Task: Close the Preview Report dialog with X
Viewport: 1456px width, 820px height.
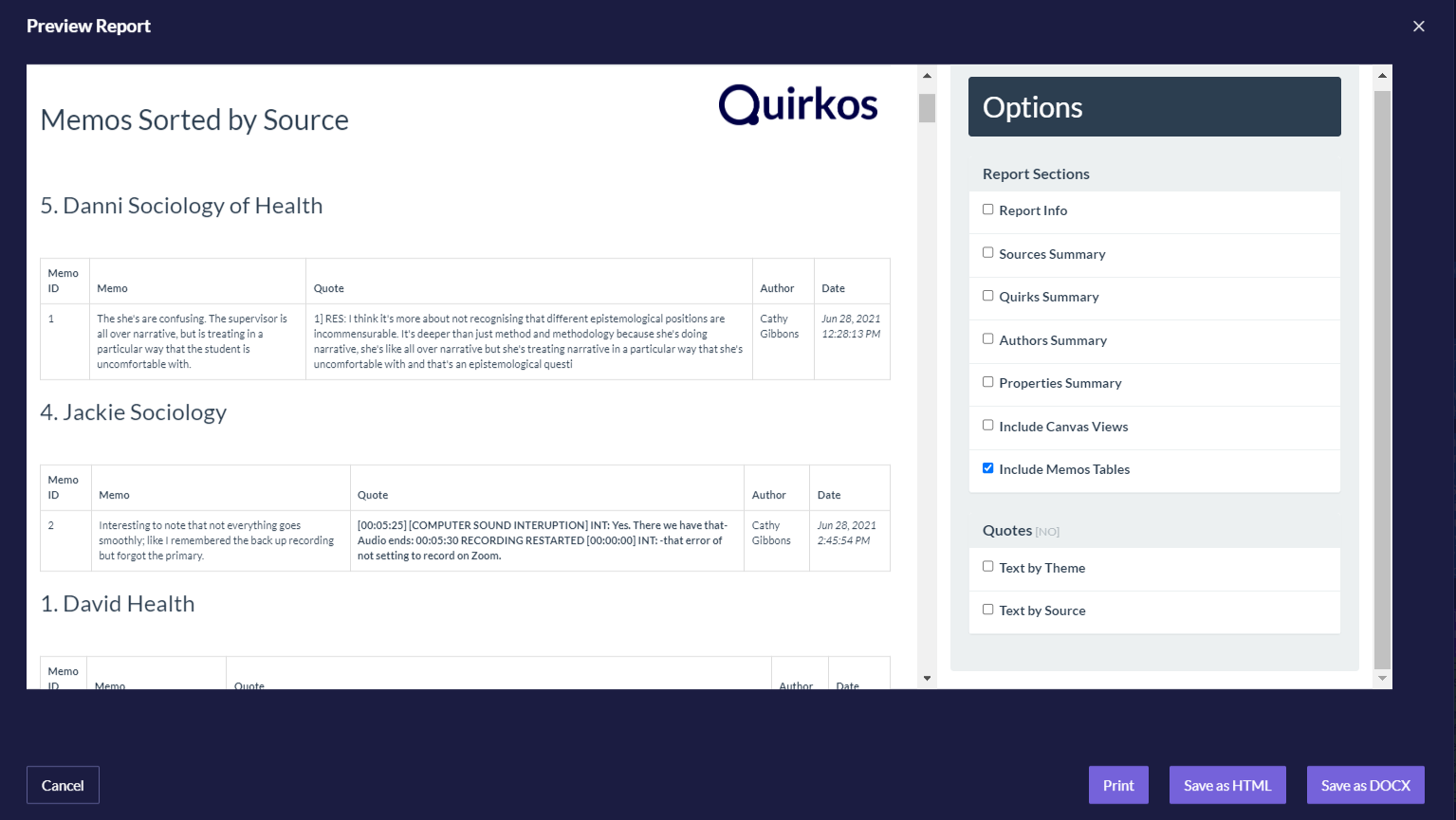Action: [1418, 27]
